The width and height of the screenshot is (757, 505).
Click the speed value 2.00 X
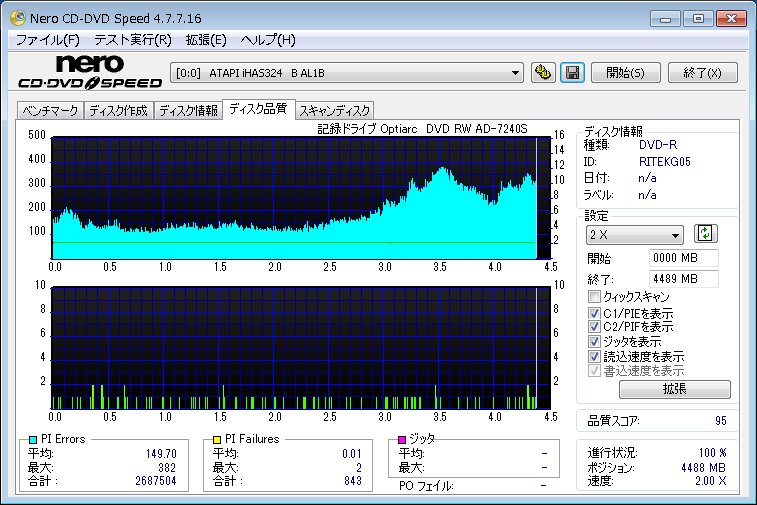pyautogui.click(x=711, y=481)
